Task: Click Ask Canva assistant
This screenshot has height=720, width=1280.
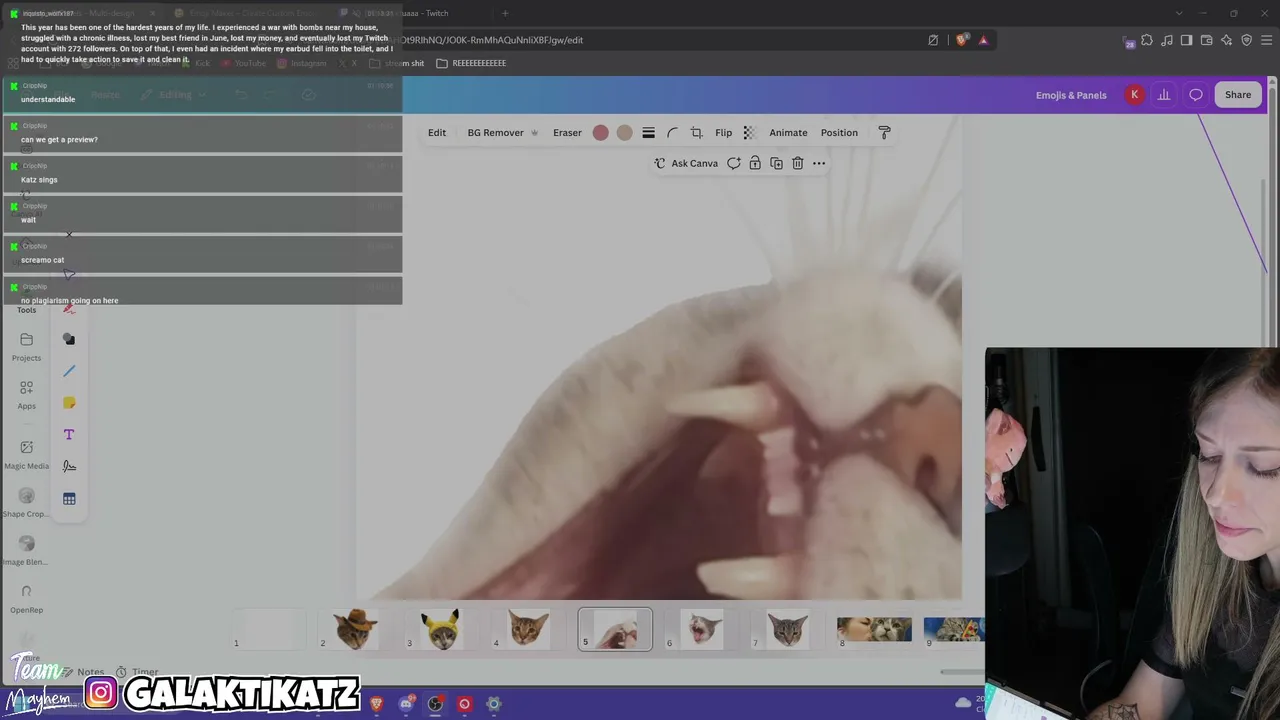Action: pos(686,163)
